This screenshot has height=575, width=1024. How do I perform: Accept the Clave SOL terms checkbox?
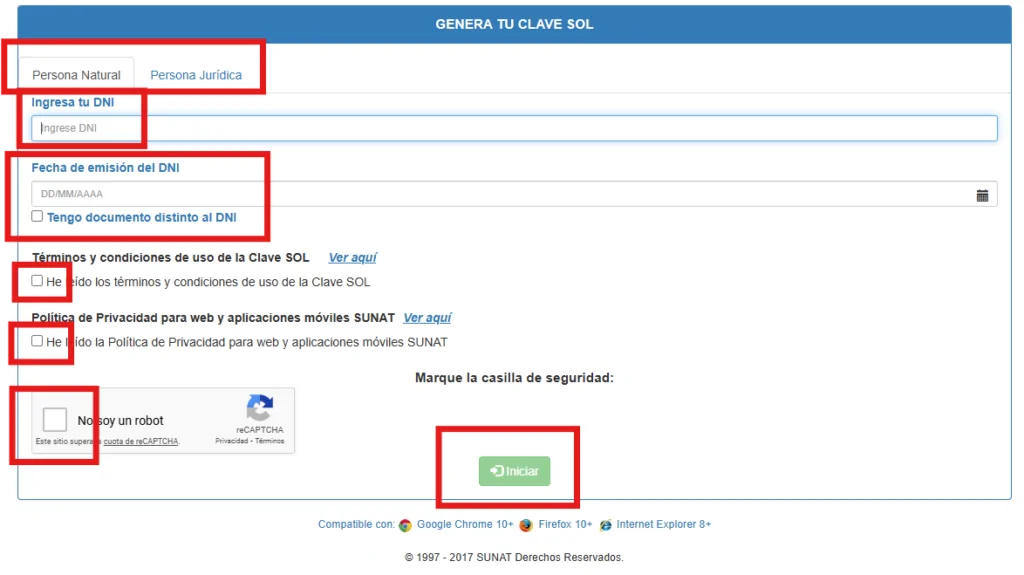point(37,281)
